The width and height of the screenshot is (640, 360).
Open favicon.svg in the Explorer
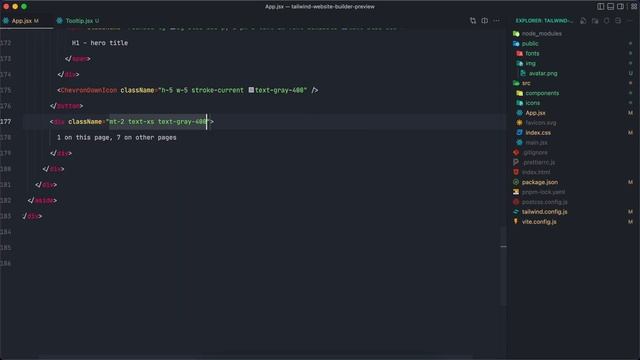[x=541, y=122]
